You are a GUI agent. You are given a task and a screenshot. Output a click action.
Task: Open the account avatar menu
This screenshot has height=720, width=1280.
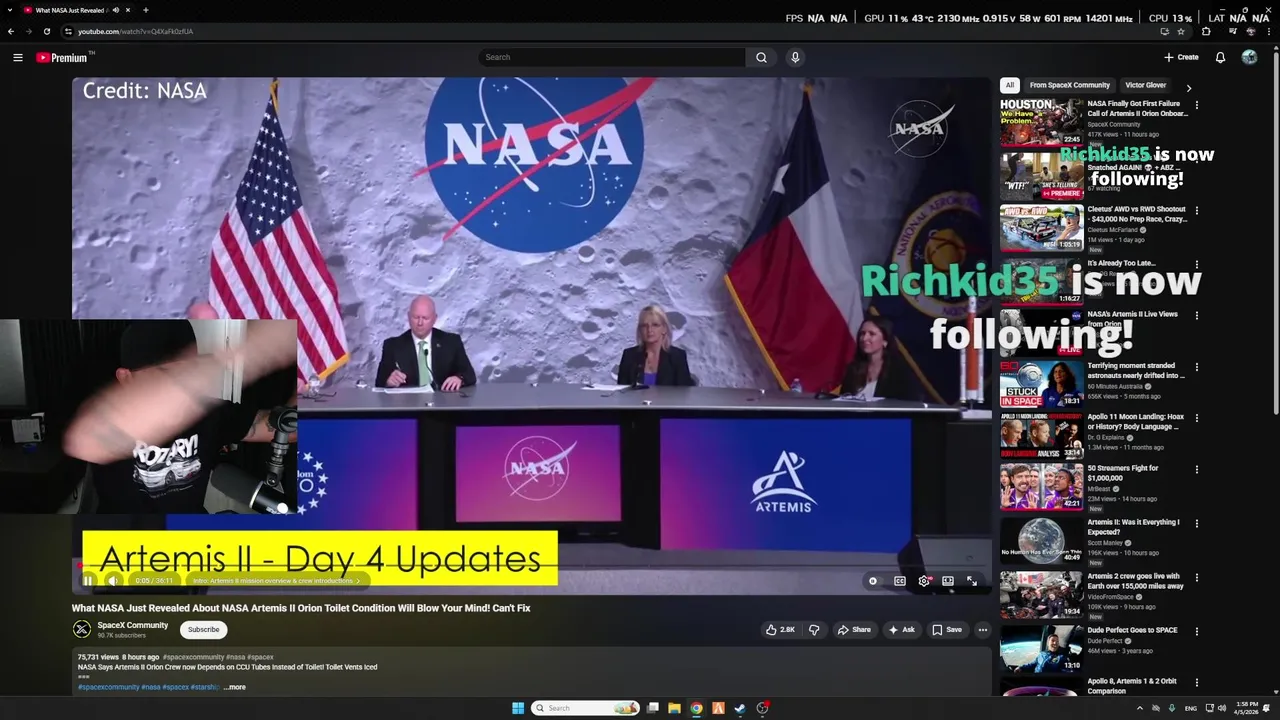click(x=1249, y=57)
